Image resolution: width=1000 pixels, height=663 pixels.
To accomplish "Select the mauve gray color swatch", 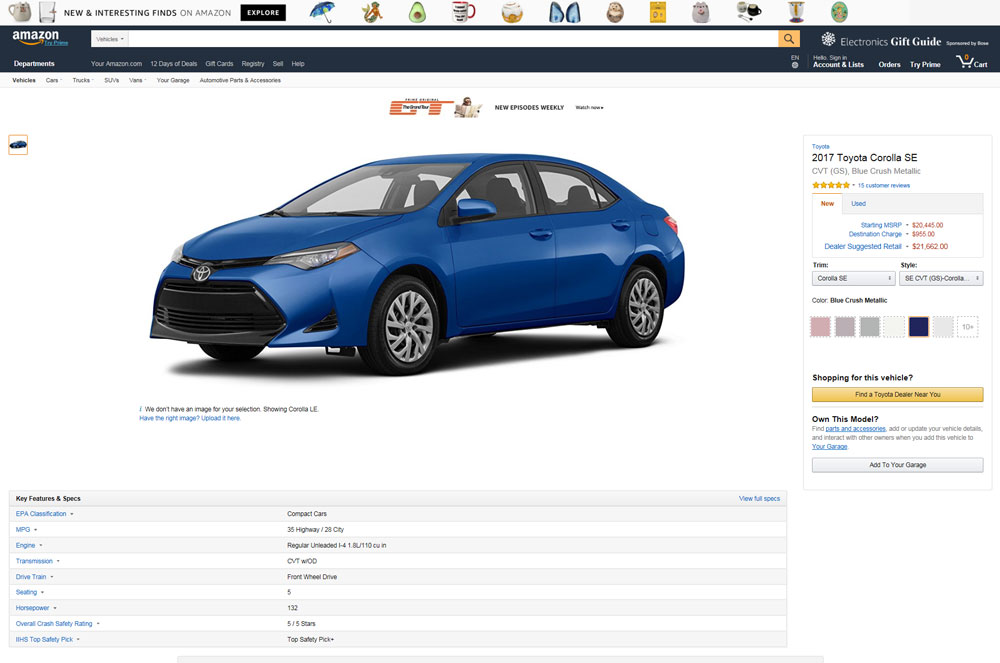I will (x=845, y=327).
